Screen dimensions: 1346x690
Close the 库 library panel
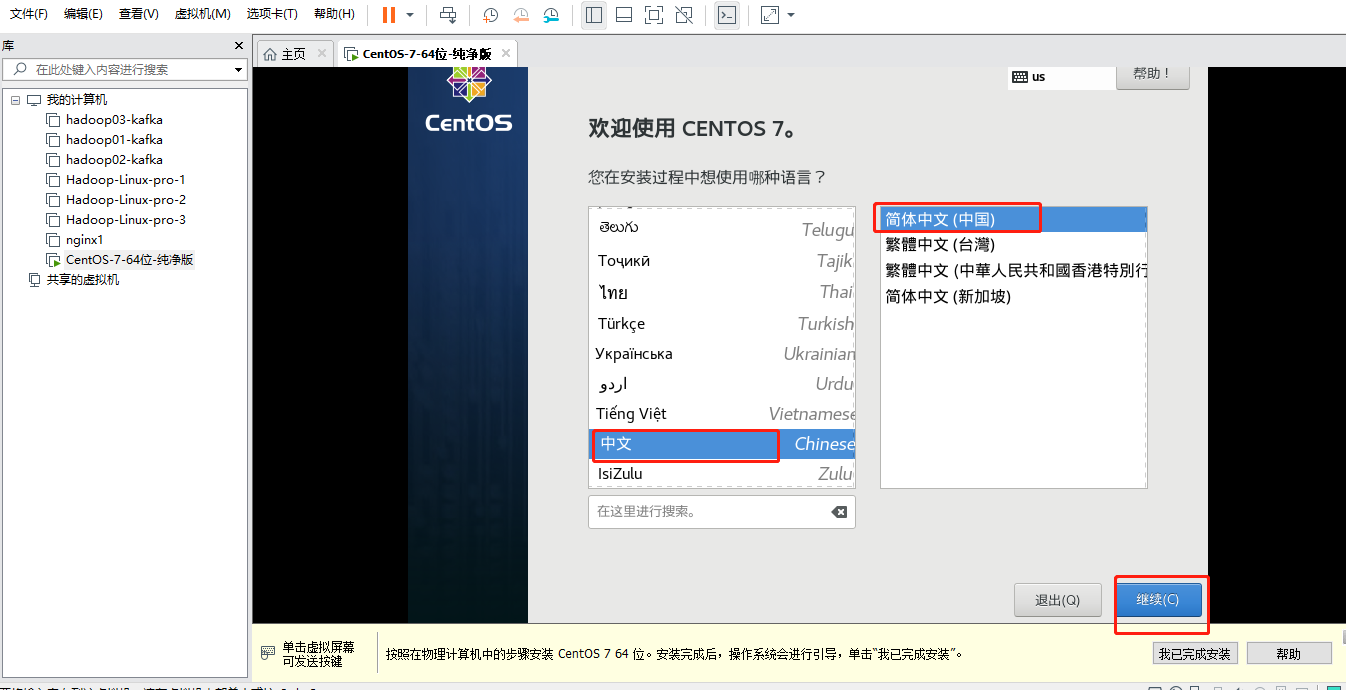tap(239, 46)
